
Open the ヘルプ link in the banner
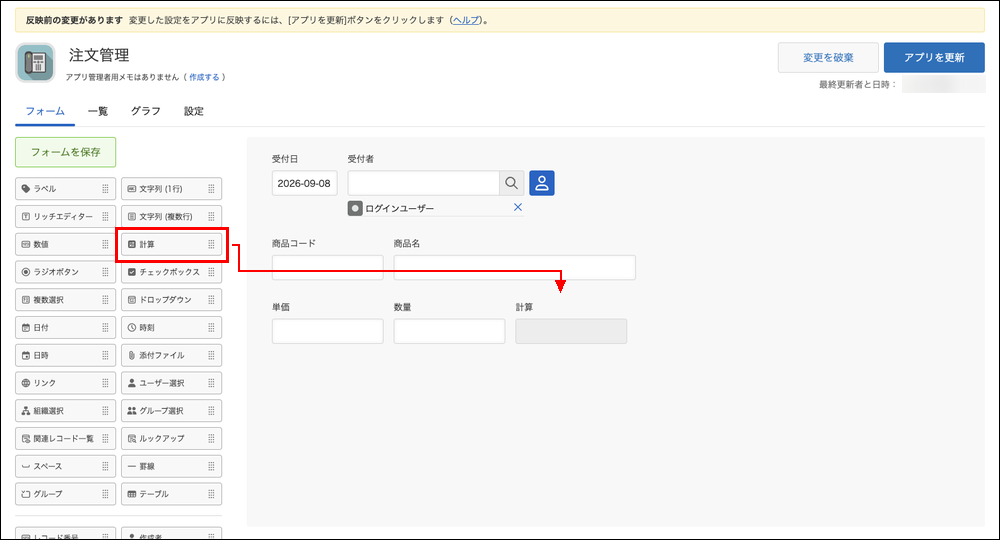tap(466, 20)
